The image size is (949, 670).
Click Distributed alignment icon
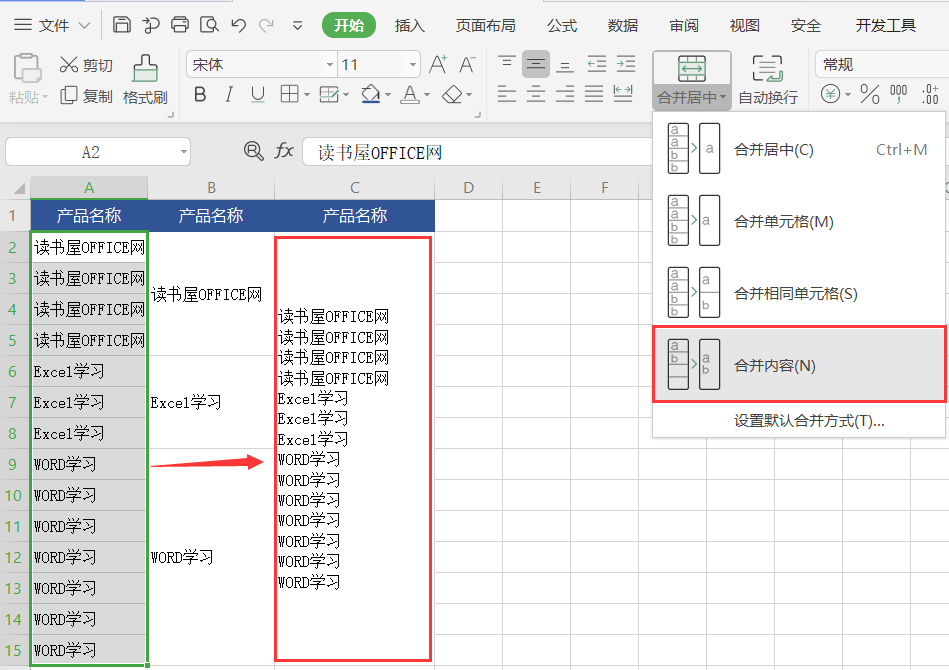click(623, 94)
